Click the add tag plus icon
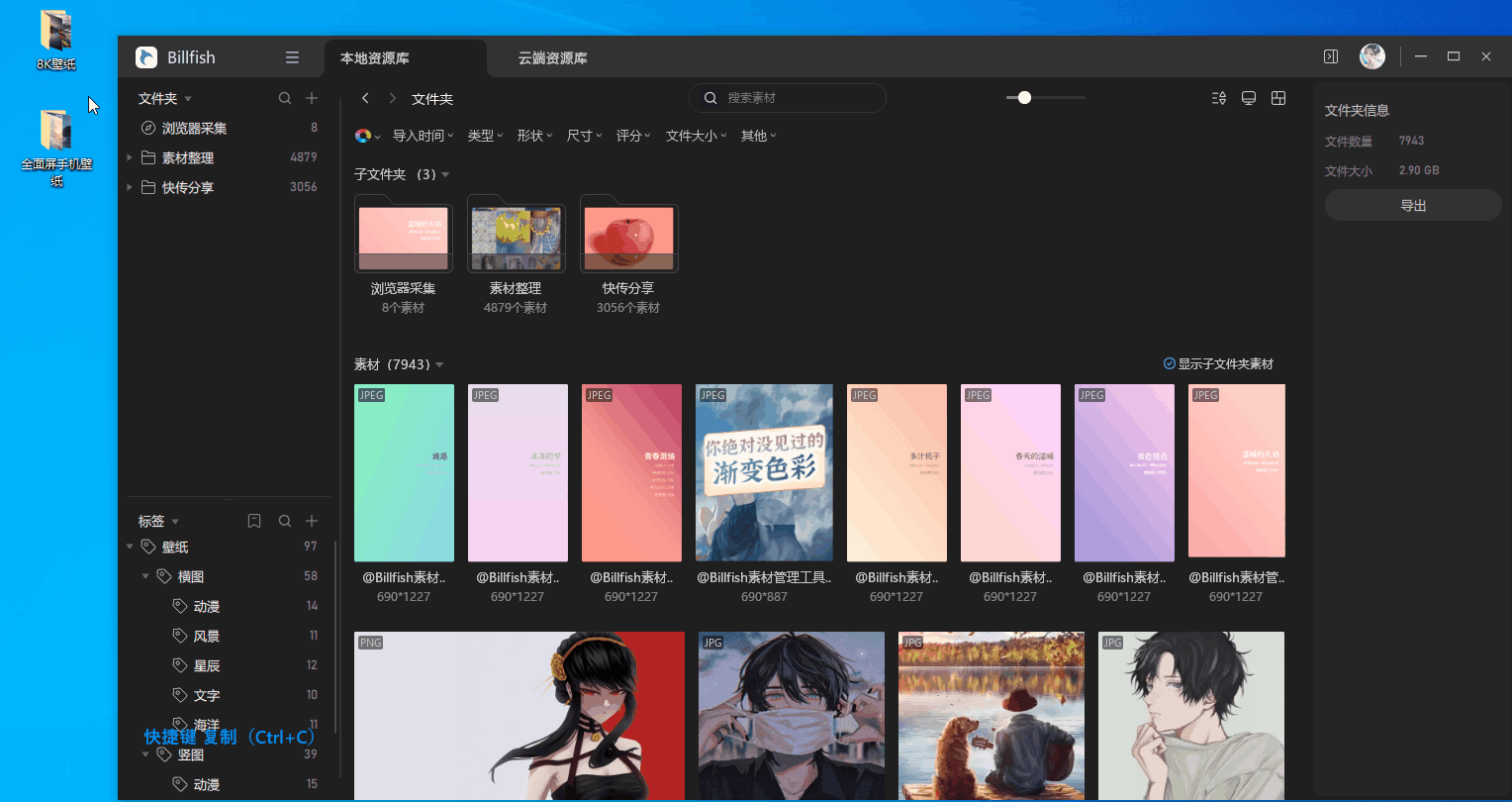Viewport: 1512px width, 802px height. pyautogui.click(x=311, y=520)
